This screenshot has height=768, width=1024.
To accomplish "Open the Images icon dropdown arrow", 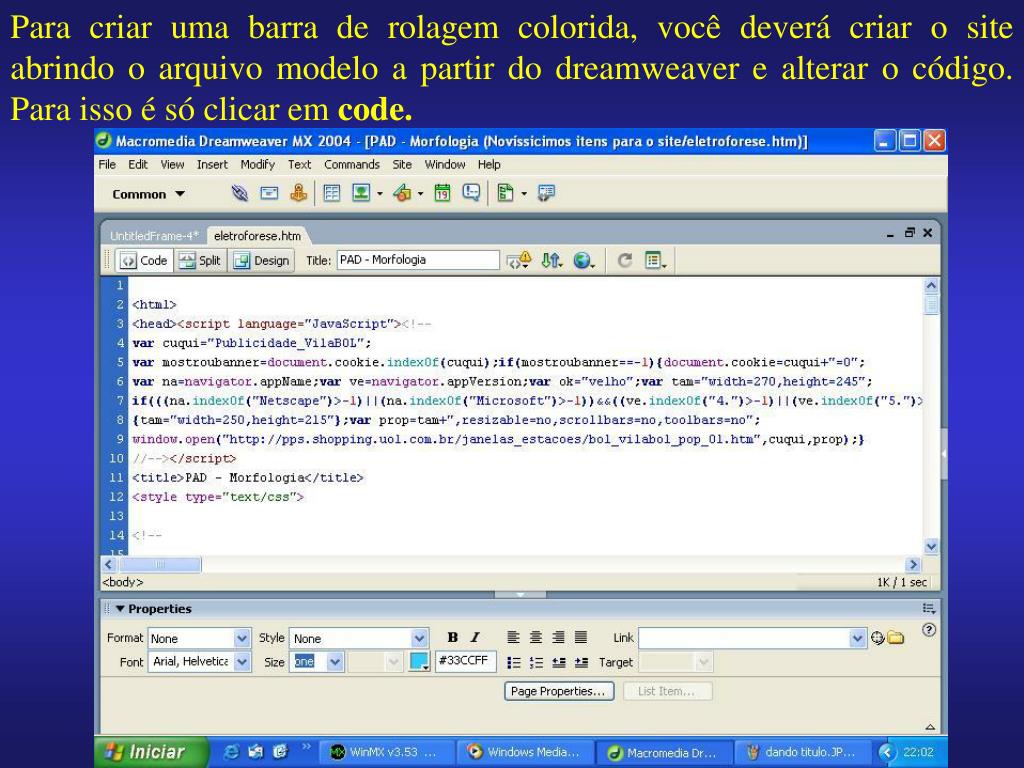I will click(x=379, y=193).
